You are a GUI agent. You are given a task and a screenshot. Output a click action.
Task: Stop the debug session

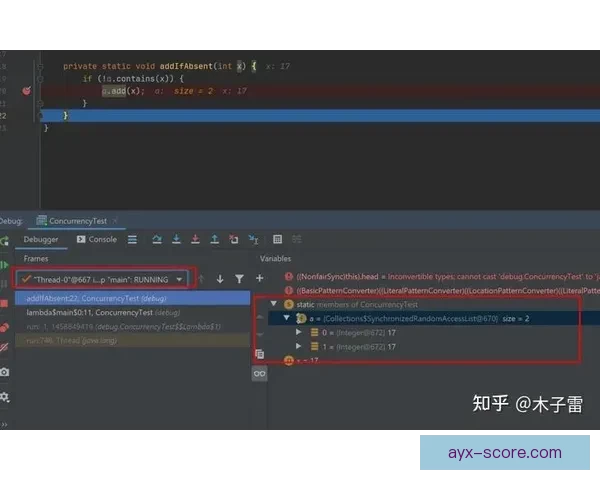click(x=4, y=304)
